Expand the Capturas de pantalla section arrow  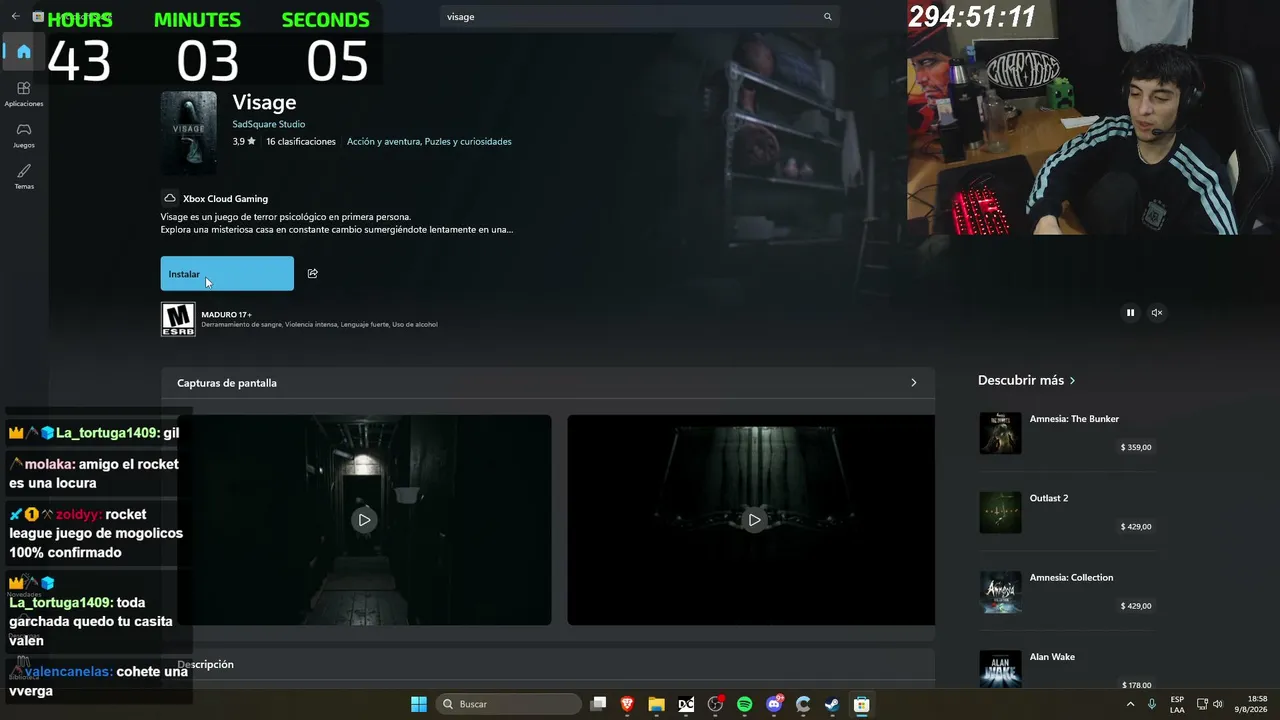click(913, 383)
